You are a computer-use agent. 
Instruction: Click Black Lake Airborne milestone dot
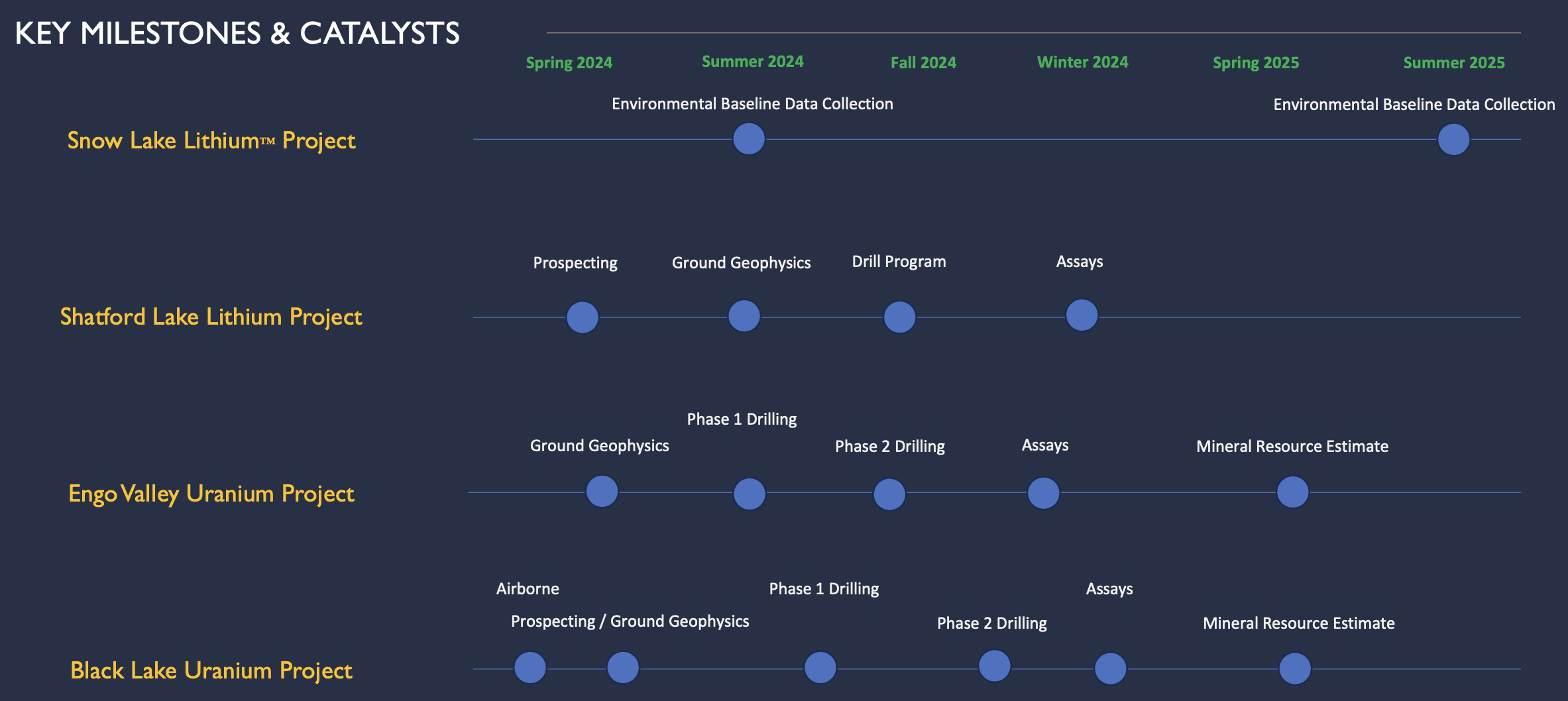click(x=530, y=667)
